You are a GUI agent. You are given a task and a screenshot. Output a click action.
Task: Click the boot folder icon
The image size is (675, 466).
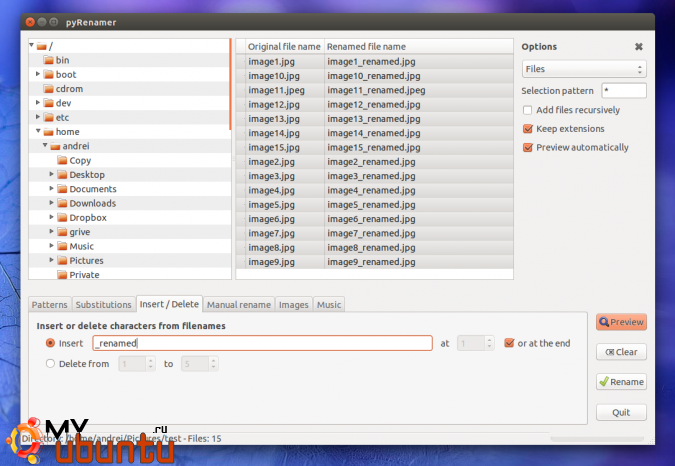pos(48,74)
